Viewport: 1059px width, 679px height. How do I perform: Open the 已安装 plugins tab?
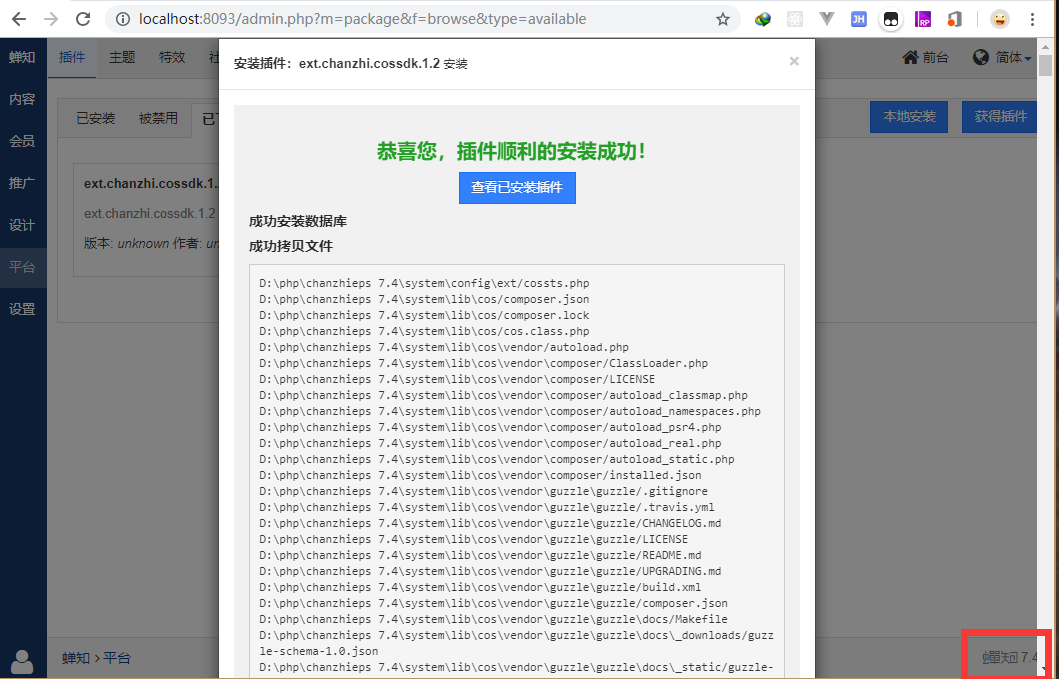(95, 119)
